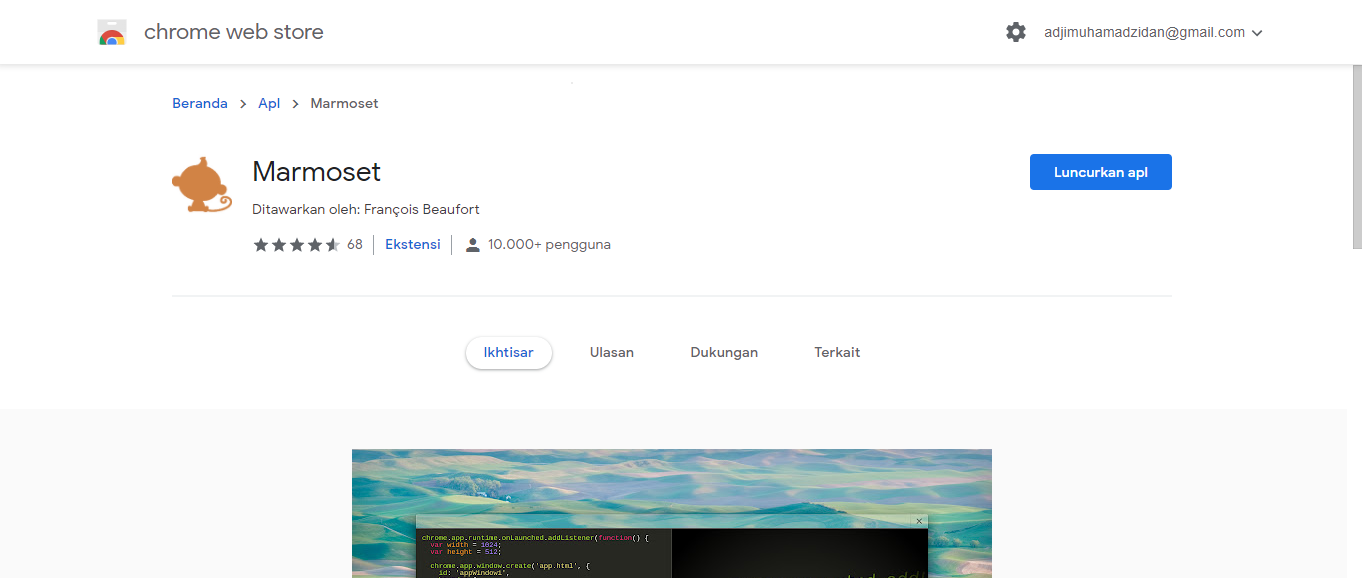
Task: Click the Marmoset breadcrumb text
Action: [345, 103]
